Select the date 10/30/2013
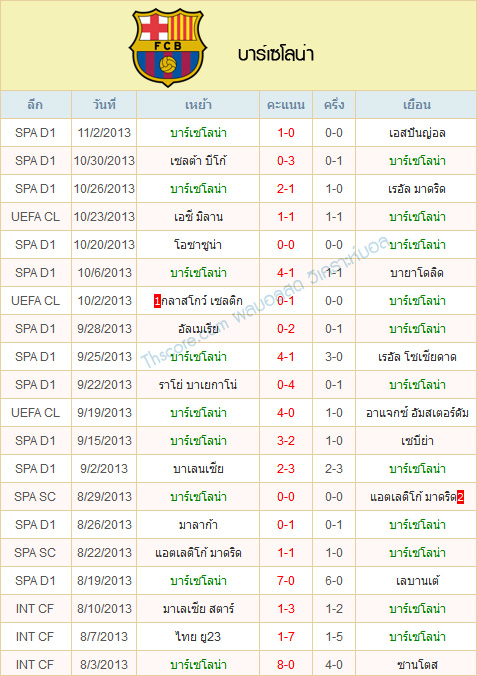477x676 pixels. (x=104, y=161)
